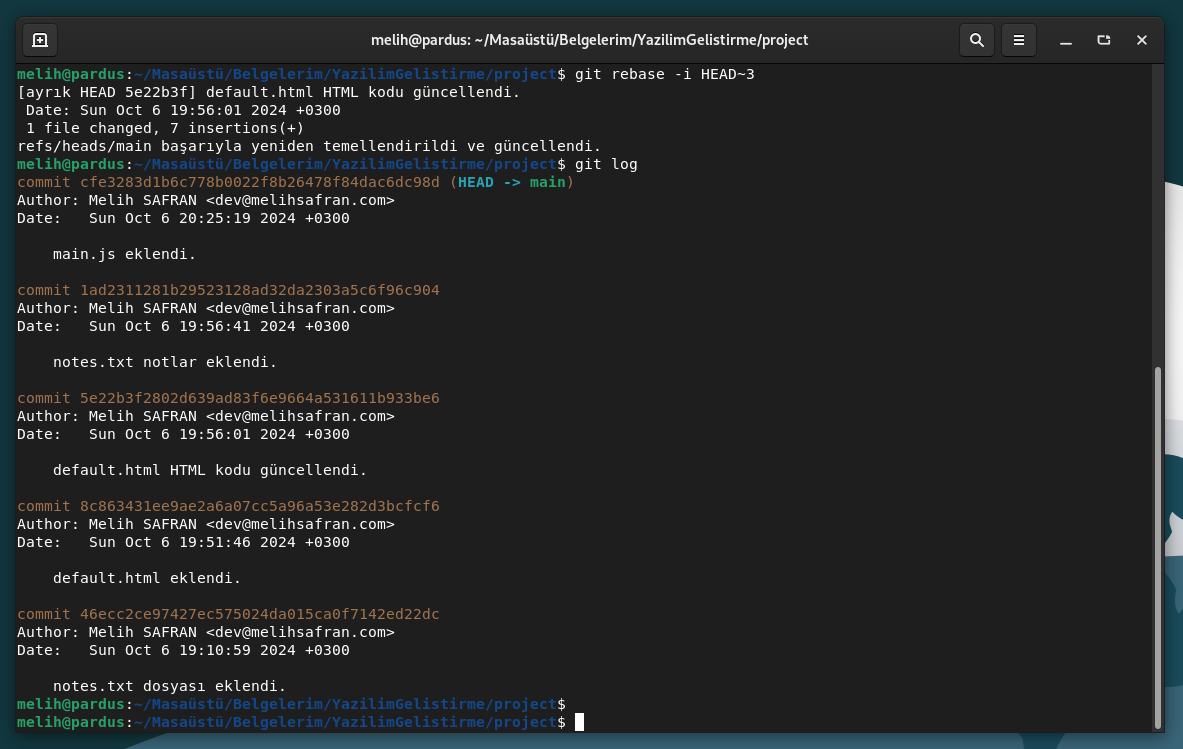Click the date 'Sun Oct 6 19:51:46 2024'
The height and width of the screenshot is (749, 1183).
[192, 542]
